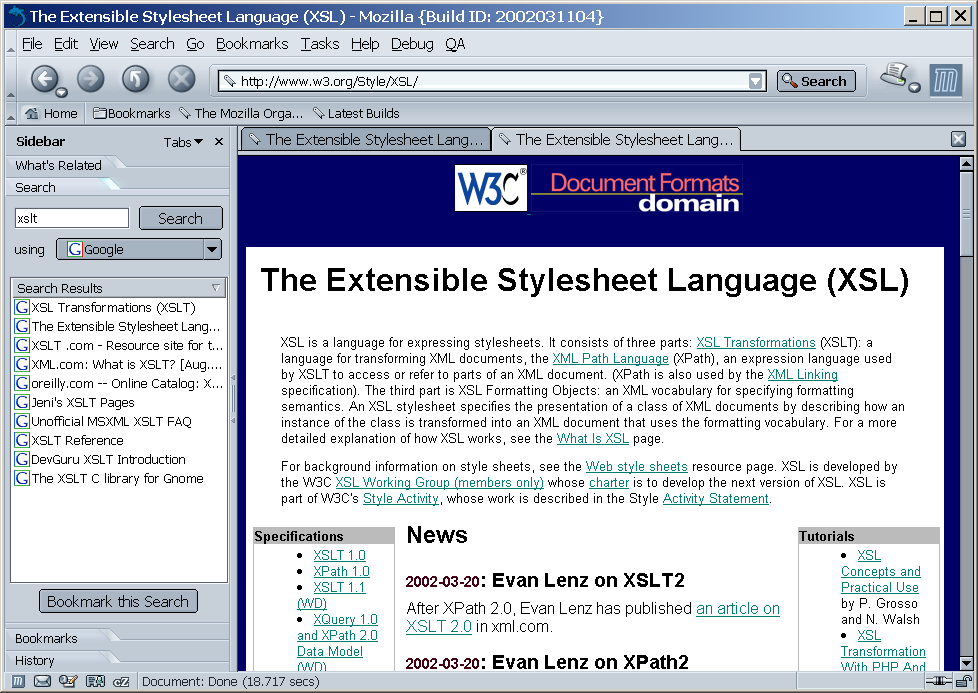Open the Tasks menu
Viewport: 978px width, 693px height.
pyautogui.click(x=320, y=44)
